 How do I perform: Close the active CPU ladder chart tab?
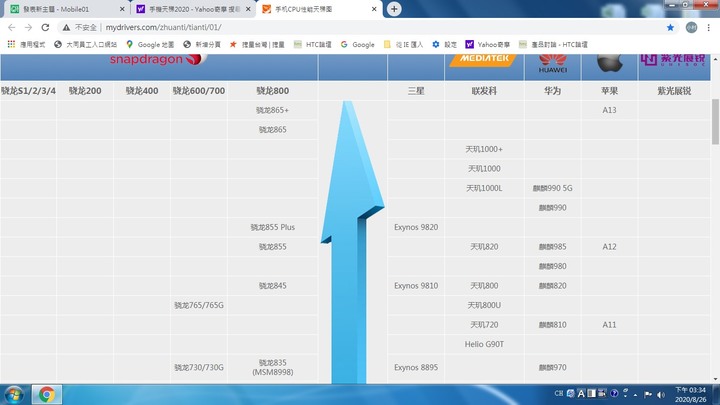[374, 9]
